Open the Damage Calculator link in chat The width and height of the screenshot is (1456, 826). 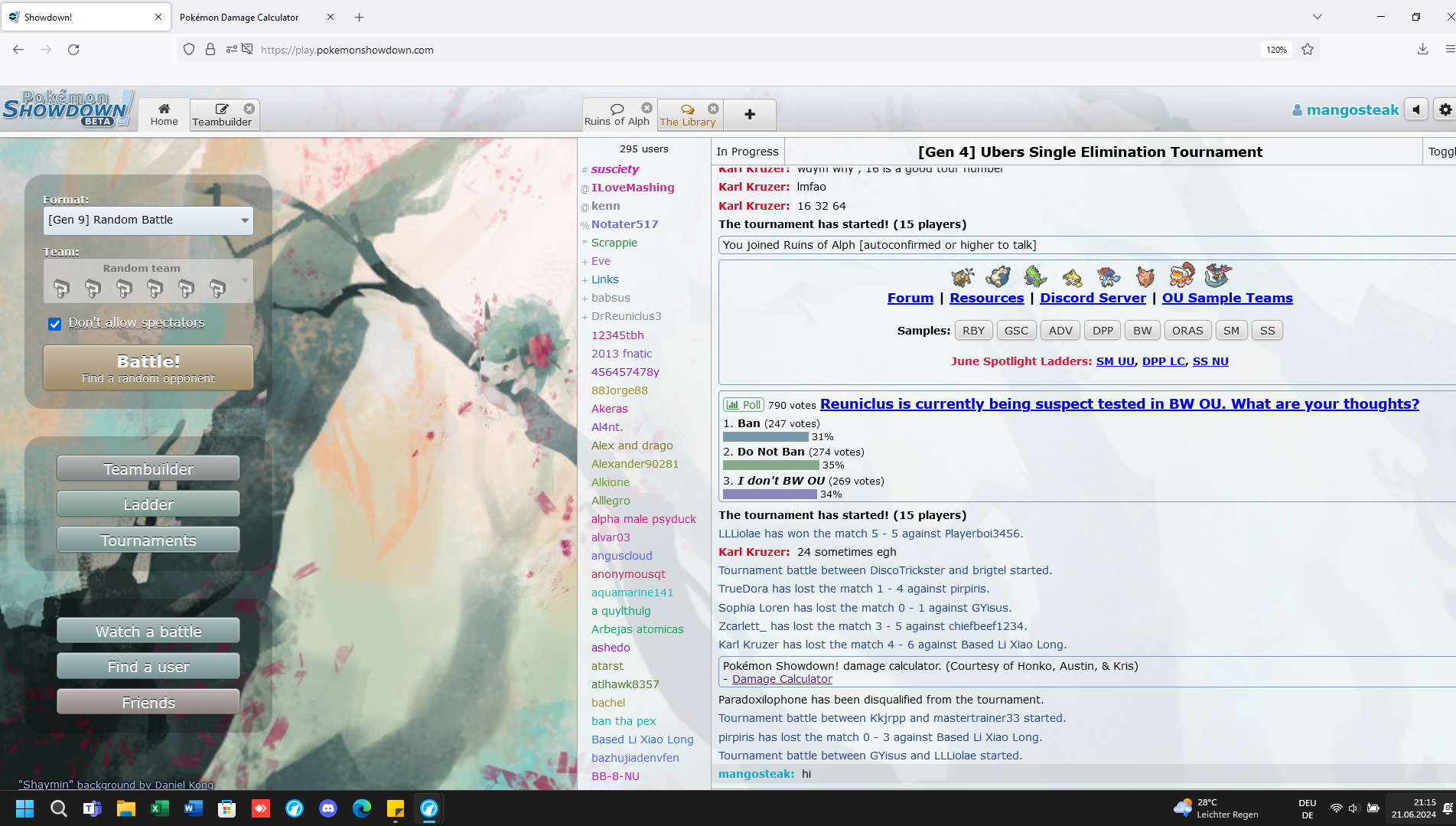(x=782, y=679)
